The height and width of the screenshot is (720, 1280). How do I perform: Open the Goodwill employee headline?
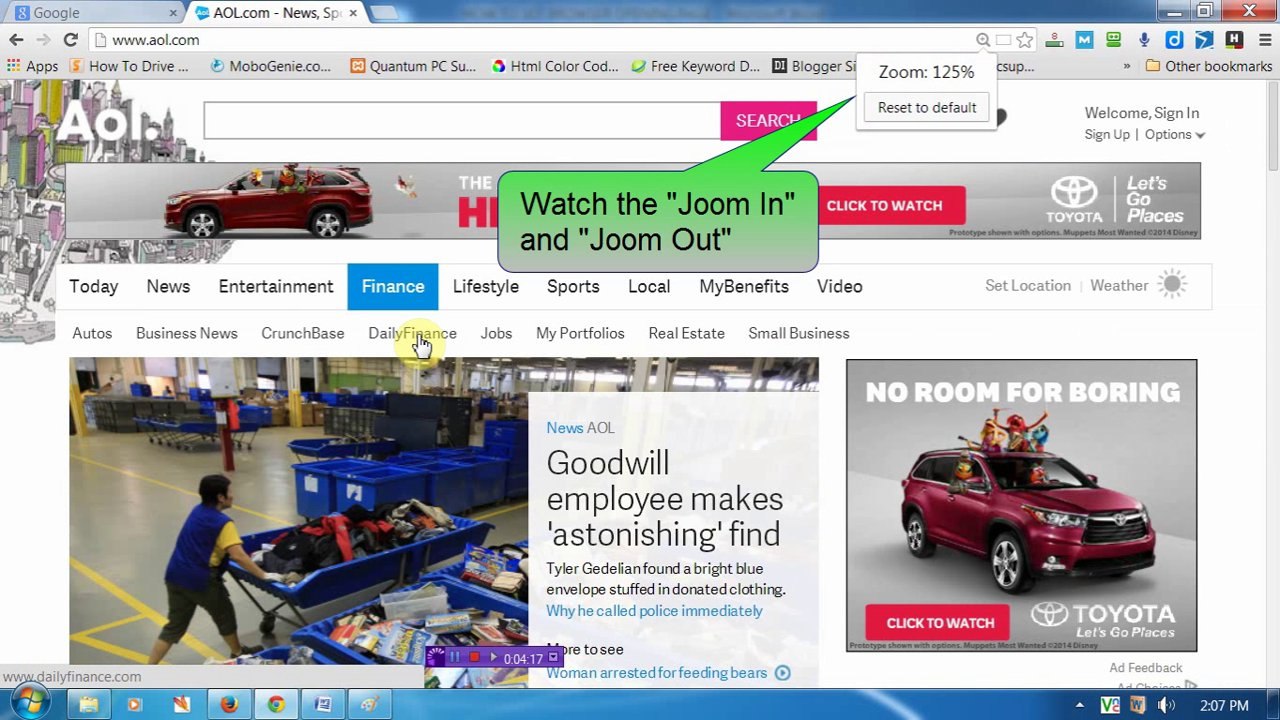click(x=664, y=498)
